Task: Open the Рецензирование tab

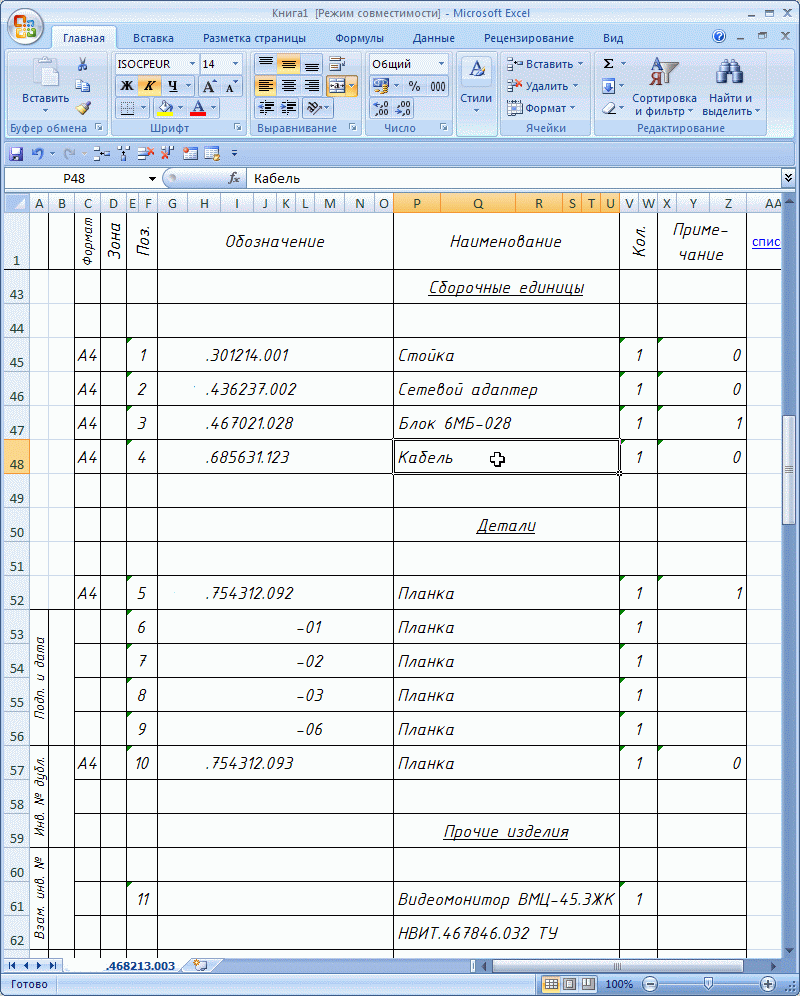Action: (529, 38)
